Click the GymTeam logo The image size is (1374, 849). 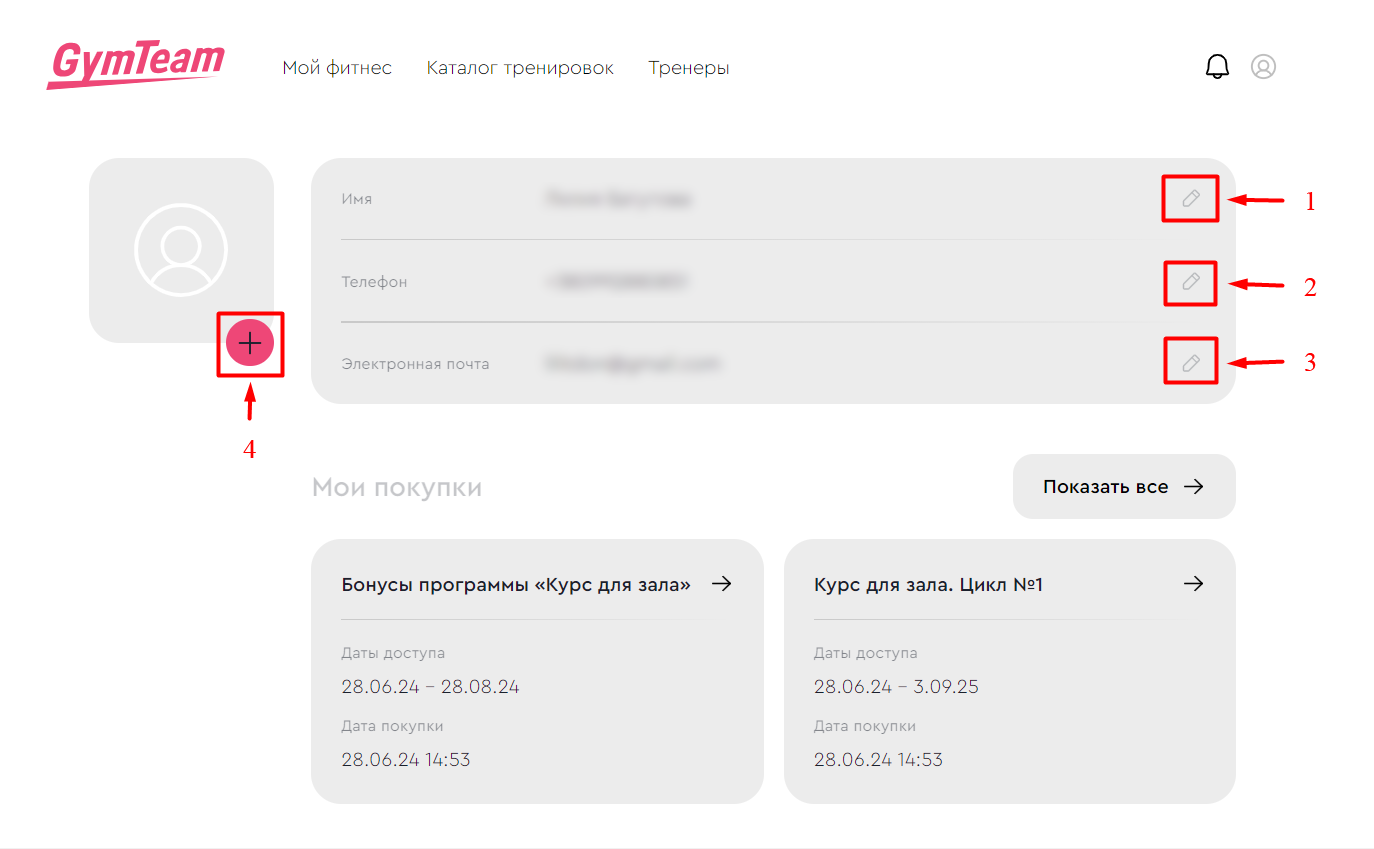[135, 66]
